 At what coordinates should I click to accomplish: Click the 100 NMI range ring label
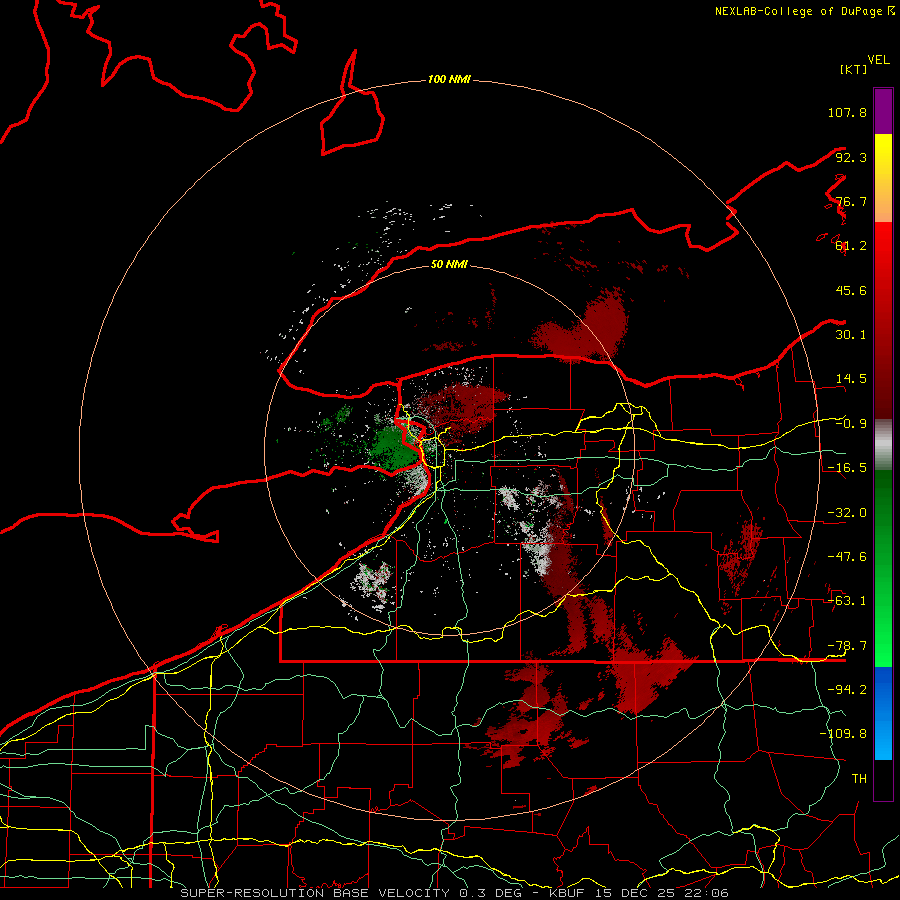(449, 79)
